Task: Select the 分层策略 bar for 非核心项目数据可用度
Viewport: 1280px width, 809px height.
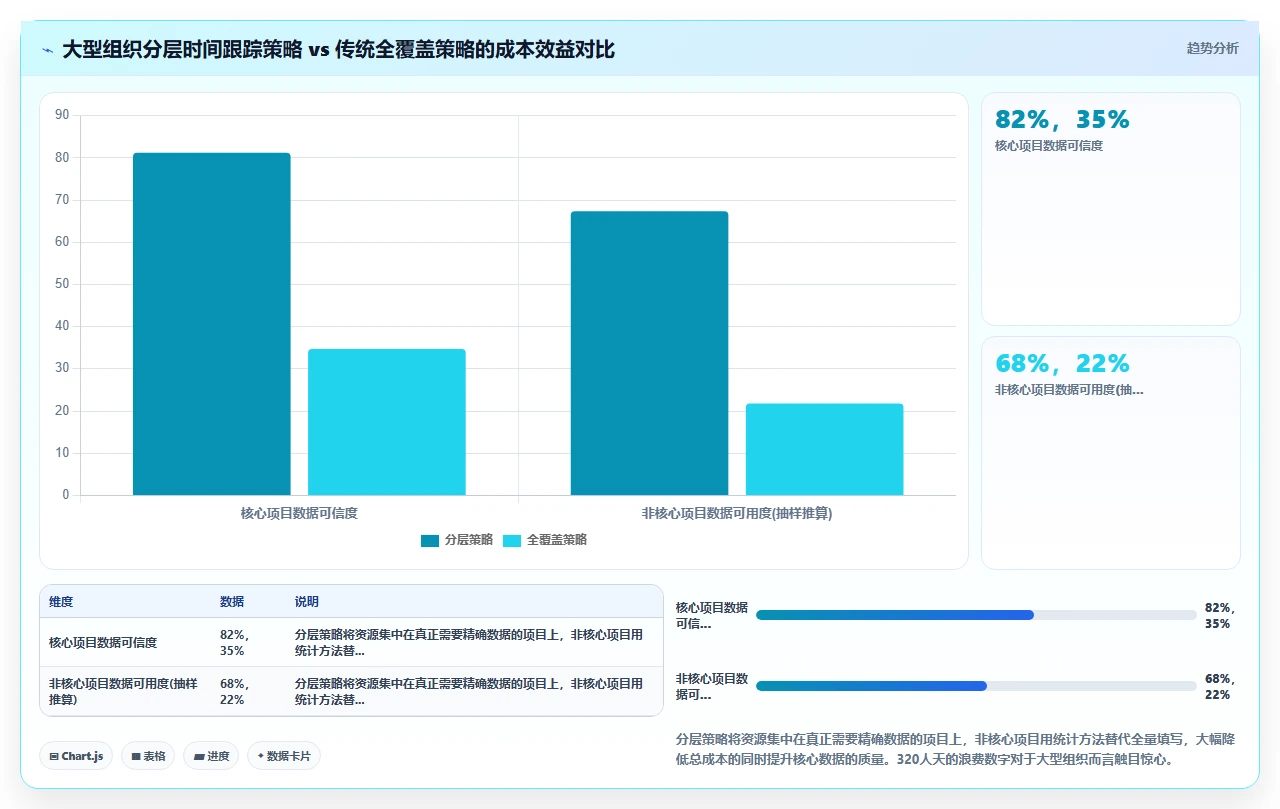Action: click(x=649, y=353)
